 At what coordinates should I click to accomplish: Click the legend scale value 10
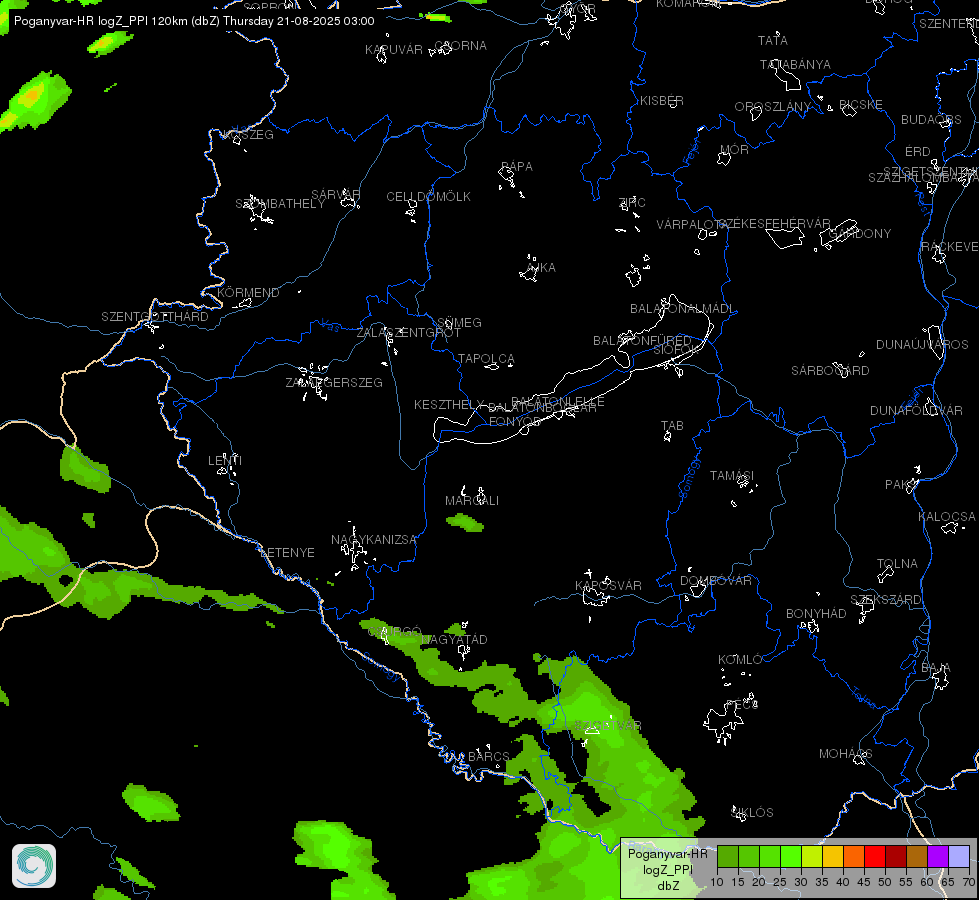point(717,883)
